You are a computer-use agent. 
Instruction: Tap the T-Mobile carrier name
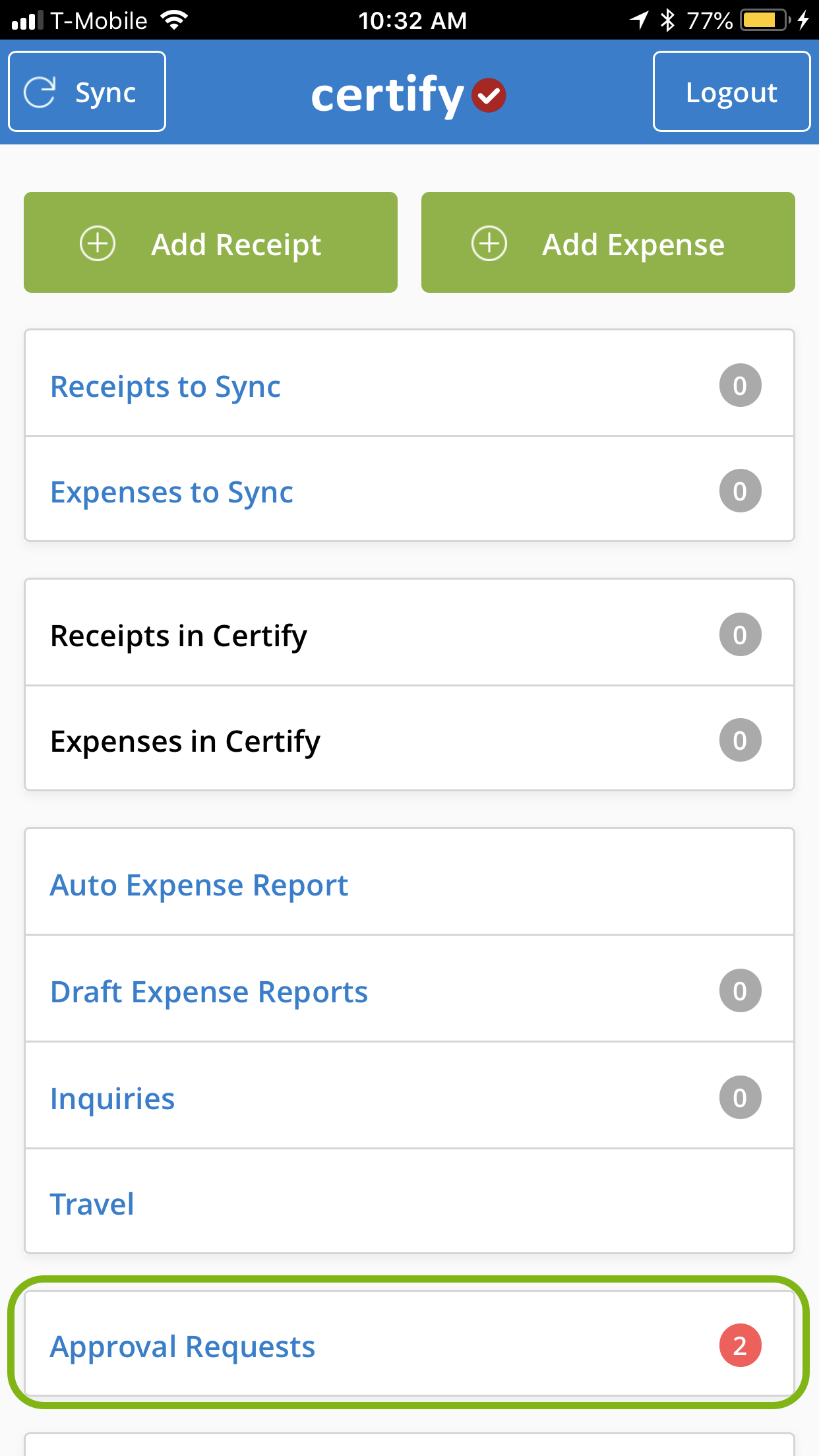(99, 20)
